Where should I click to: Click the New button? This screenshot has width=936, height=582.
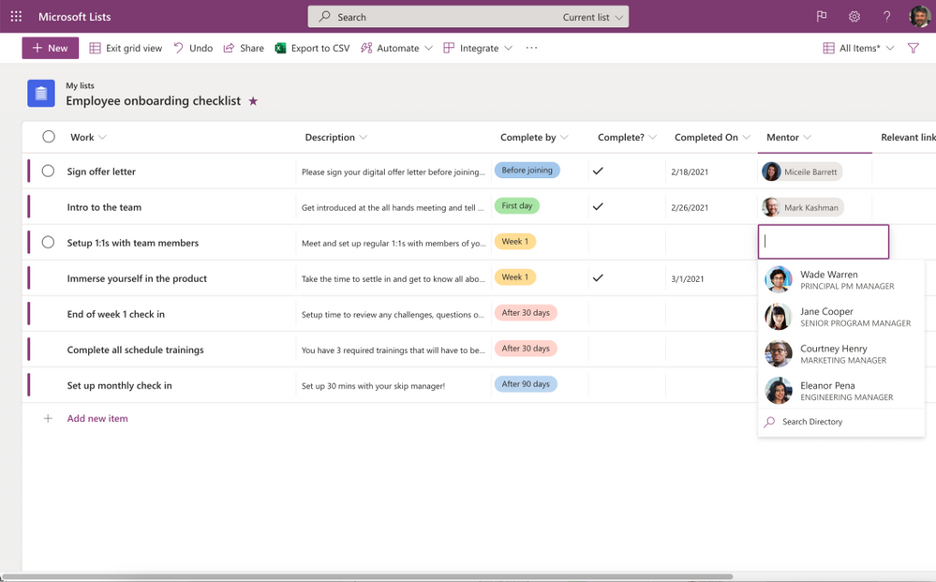(50, 48)
